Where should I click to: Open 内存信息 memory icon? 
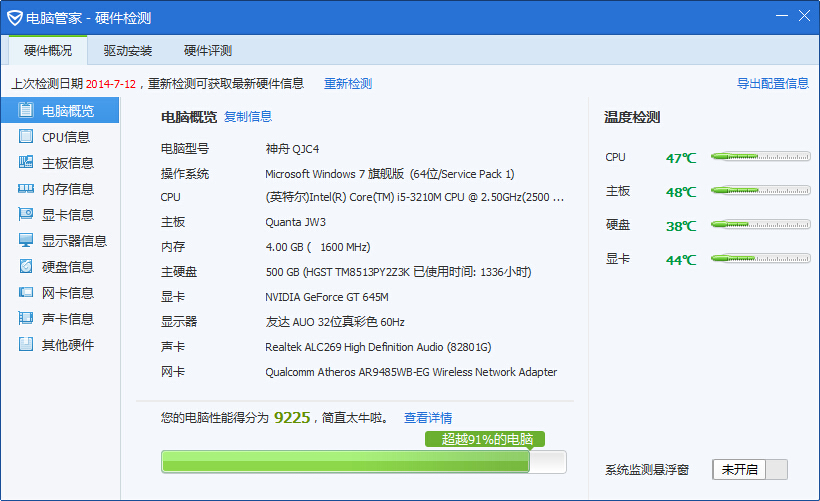26,188
